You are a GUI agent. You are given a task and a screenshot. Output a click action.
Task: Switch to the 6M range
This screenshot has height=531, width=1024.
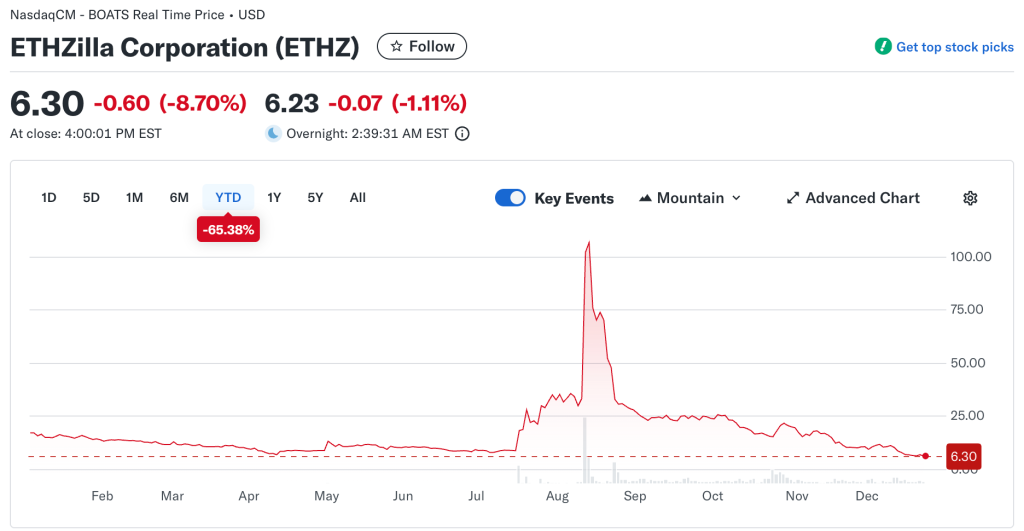[x=179, y=198]
